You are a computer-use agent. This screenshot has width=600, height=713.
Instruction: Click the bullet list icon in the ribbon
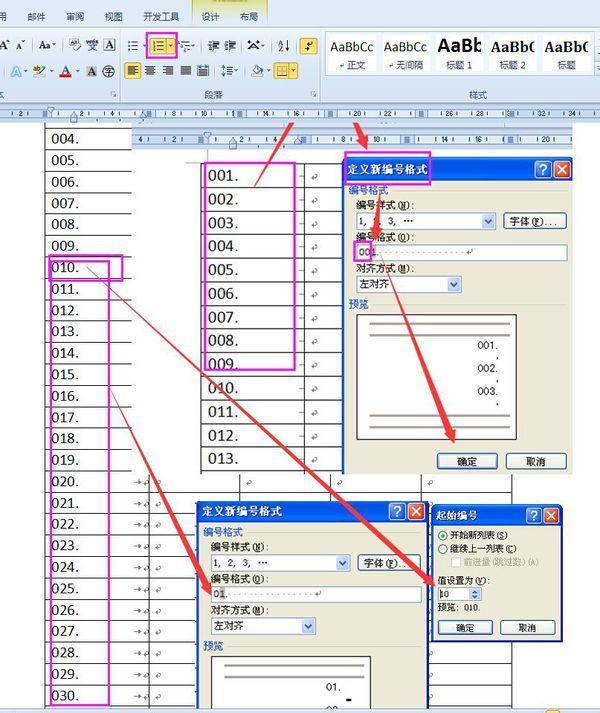point(133,45)
